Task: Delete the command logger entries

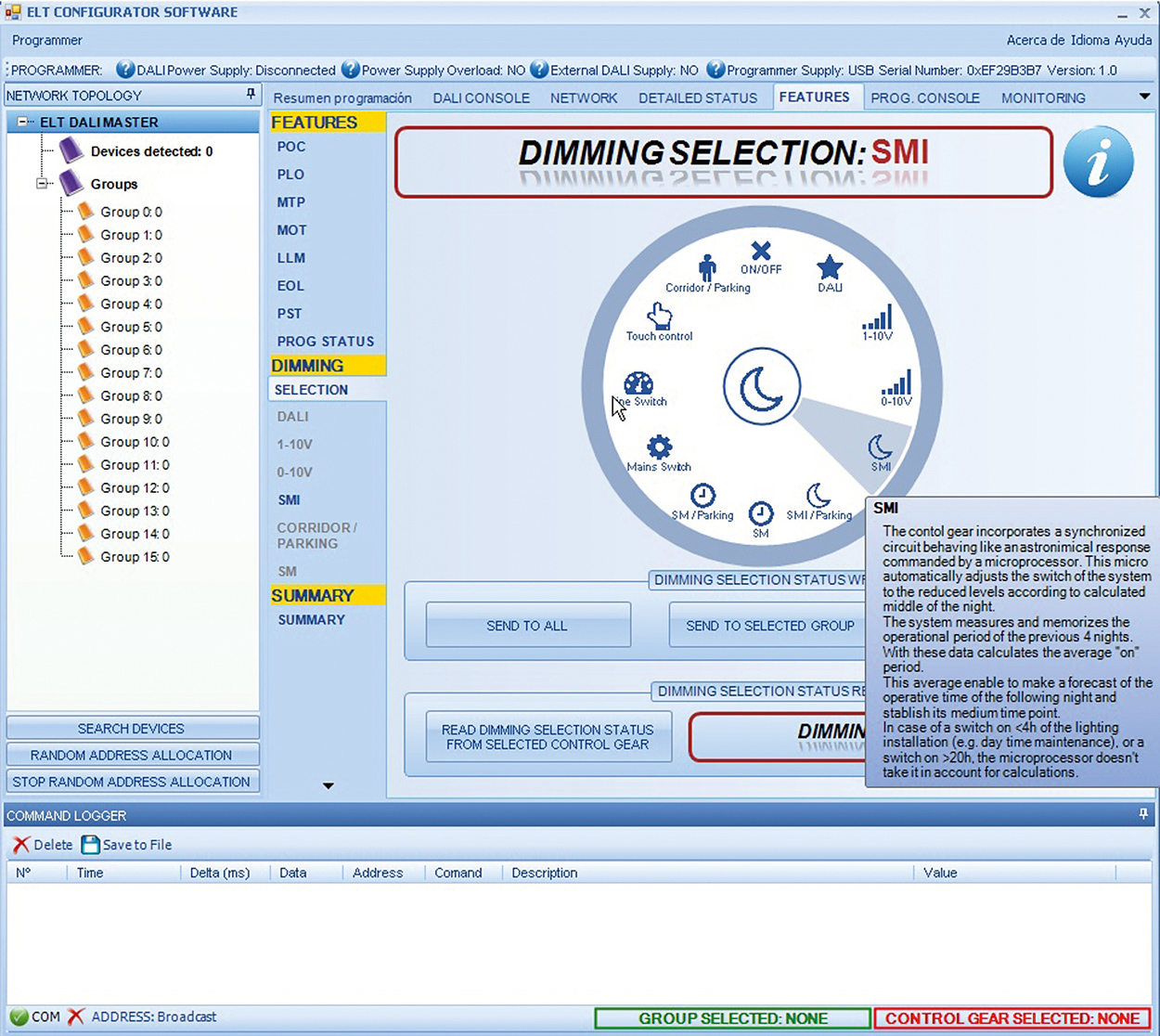Action: (x=43, y=845)
